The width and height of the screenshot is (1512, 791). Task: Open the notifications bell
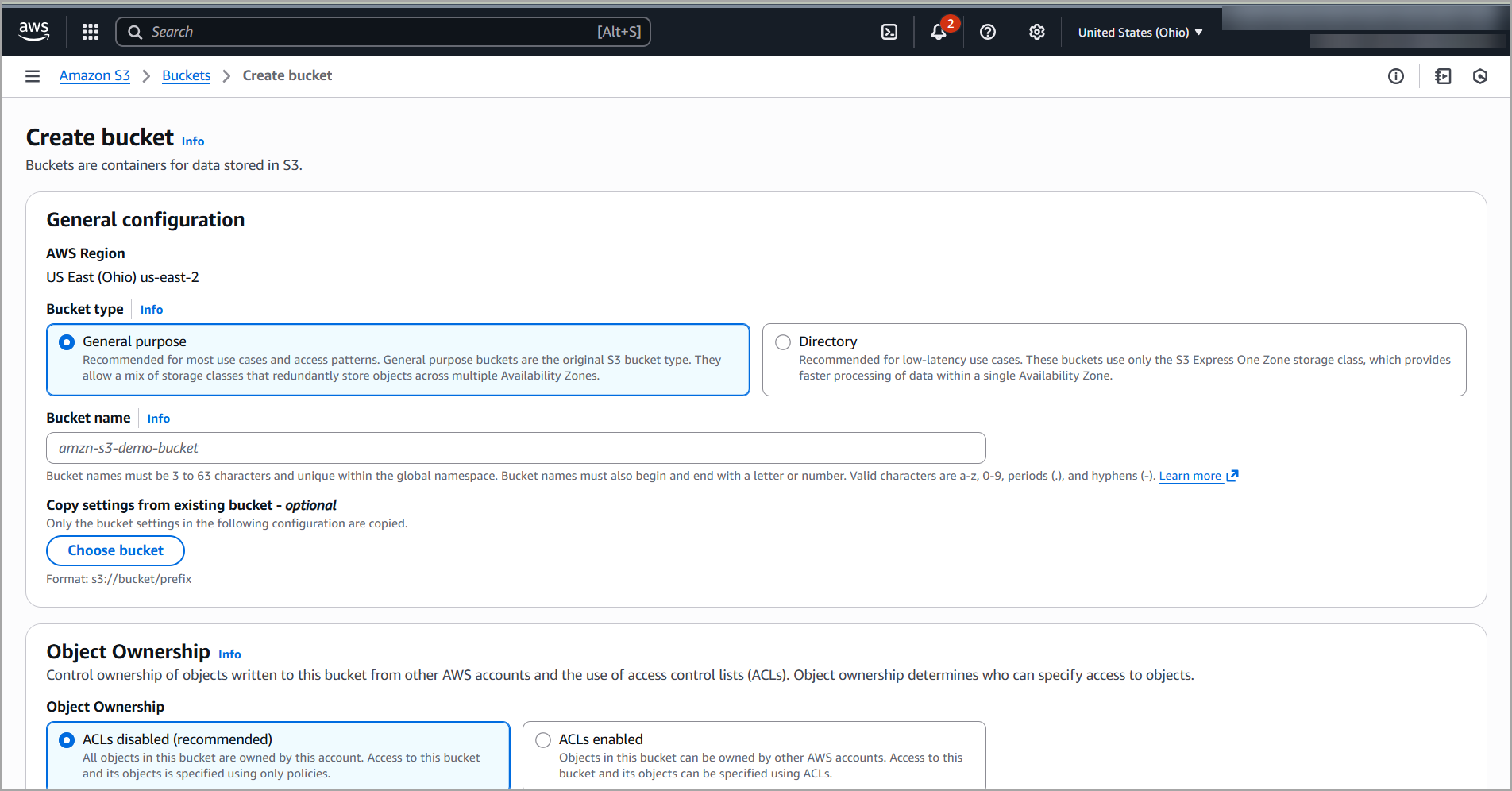click(939, 32)
